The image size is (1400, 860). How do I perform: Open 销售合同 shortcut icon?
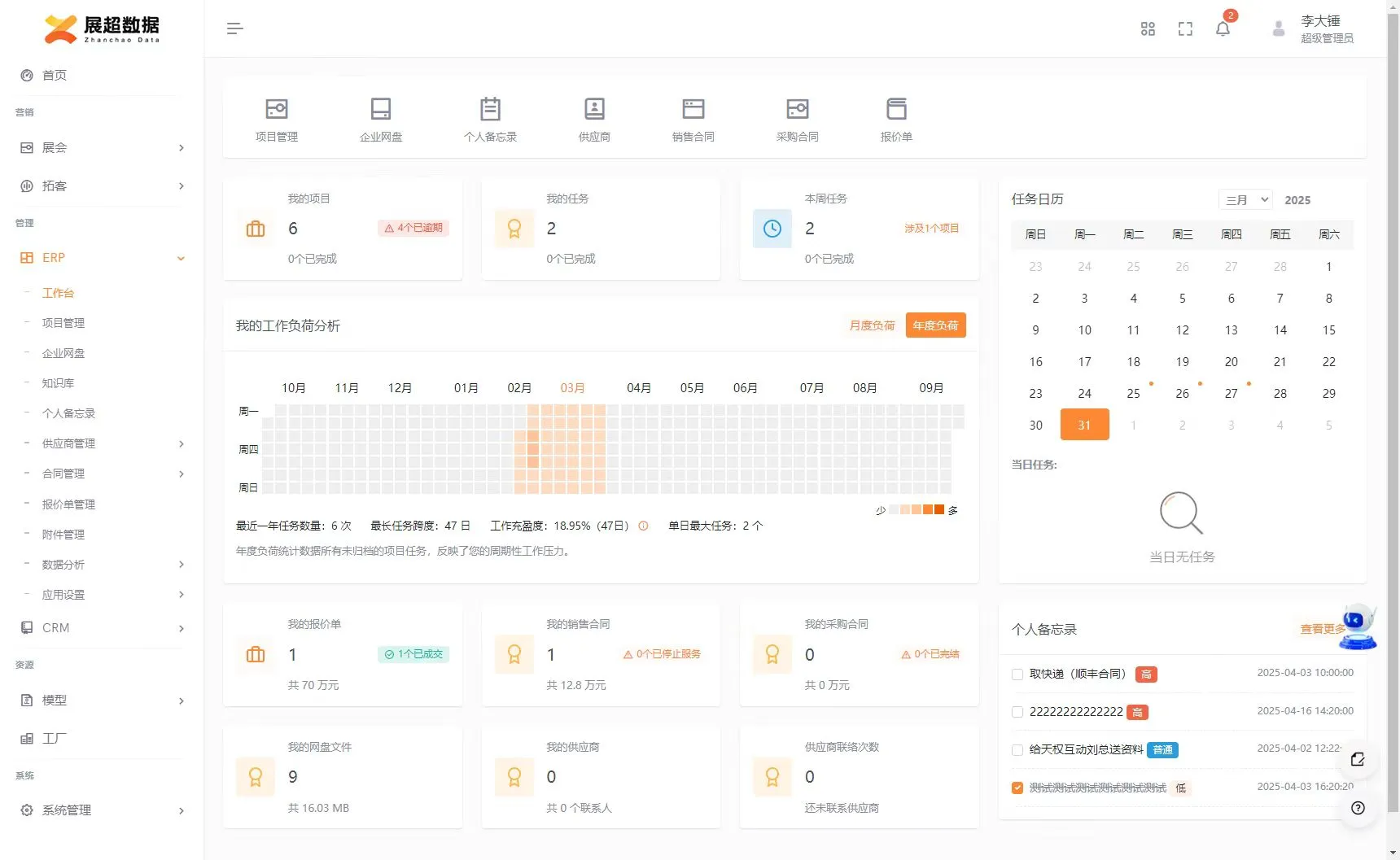point(693,109)
